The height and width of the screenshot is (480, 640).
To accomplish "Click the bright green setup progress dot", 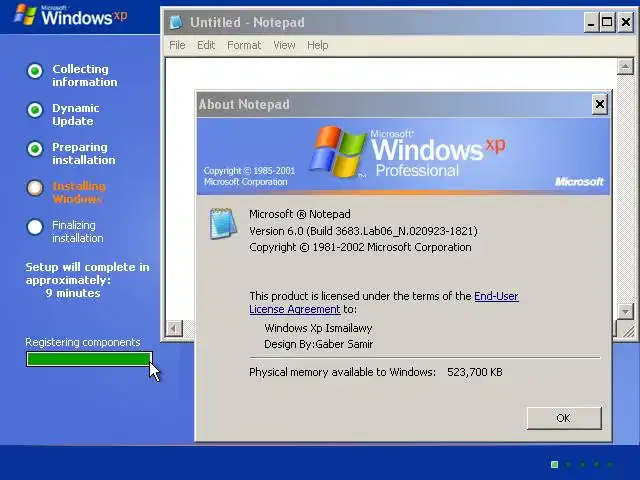I will pos(554,464).
